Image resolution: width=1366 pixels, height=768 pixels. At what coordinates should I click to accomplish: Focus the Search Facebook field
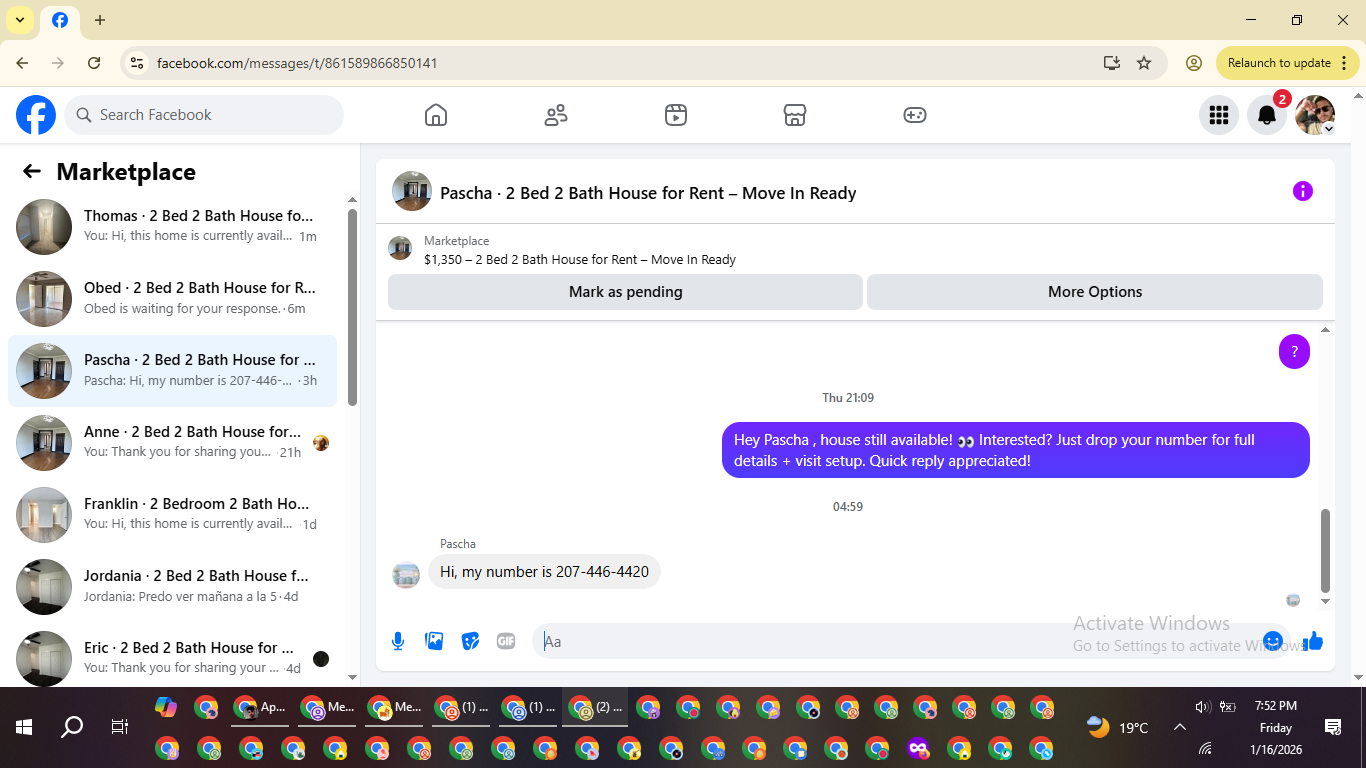[x=204, y=115]
